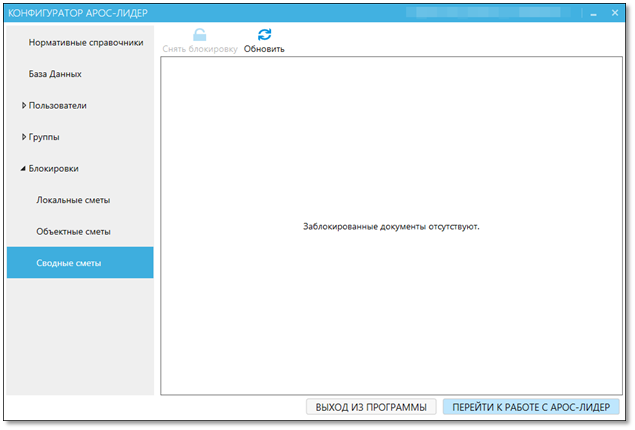Viewport: 635px width, 430px height.
Task: Minimize the Конфигуратор АРОС-Лидер window
Action: tap(594, 13)
